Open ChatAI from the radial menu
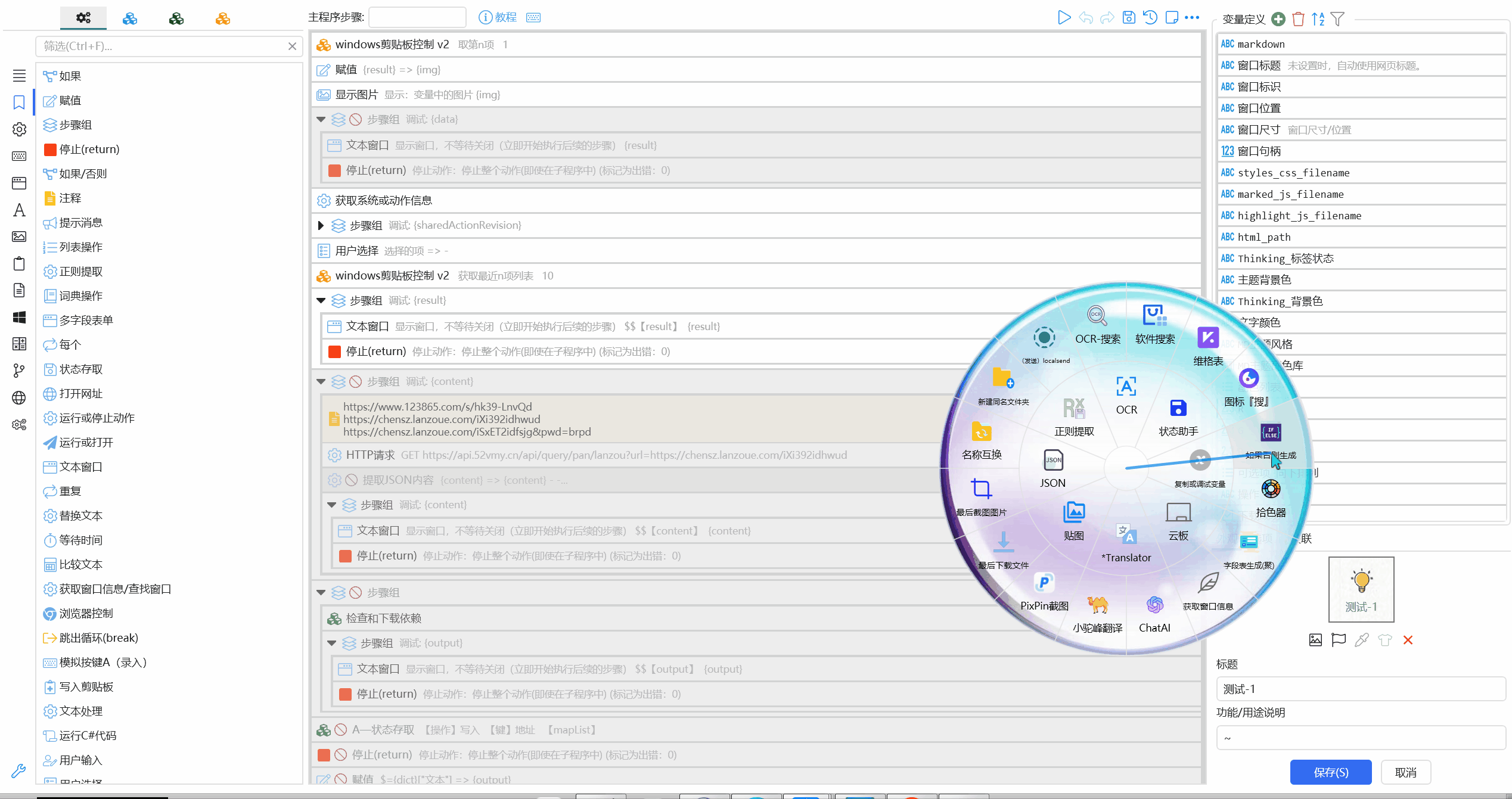Viewport: 1512px width, 799px height. [1154, 614]
